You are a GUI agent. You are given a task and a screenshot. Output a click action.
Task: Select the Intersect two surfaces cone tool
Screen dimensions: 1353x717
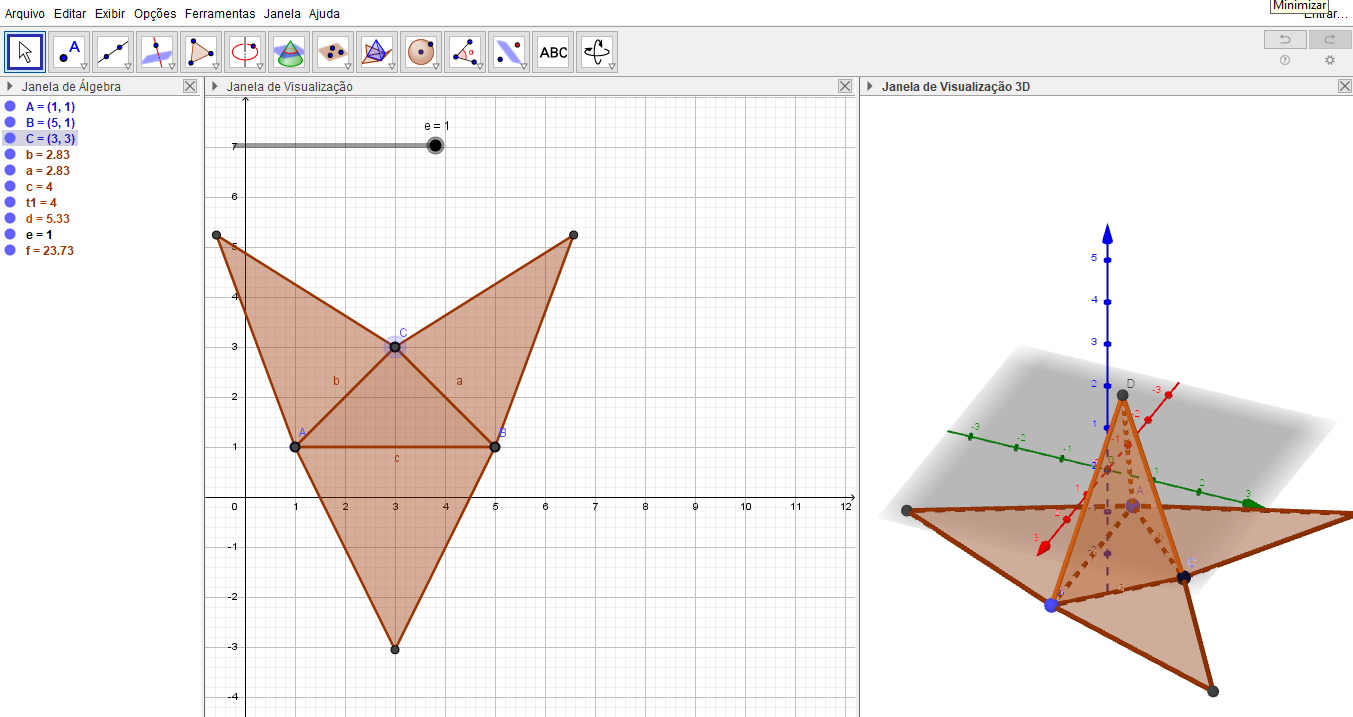pyautogui.click(x=289, y=51)
